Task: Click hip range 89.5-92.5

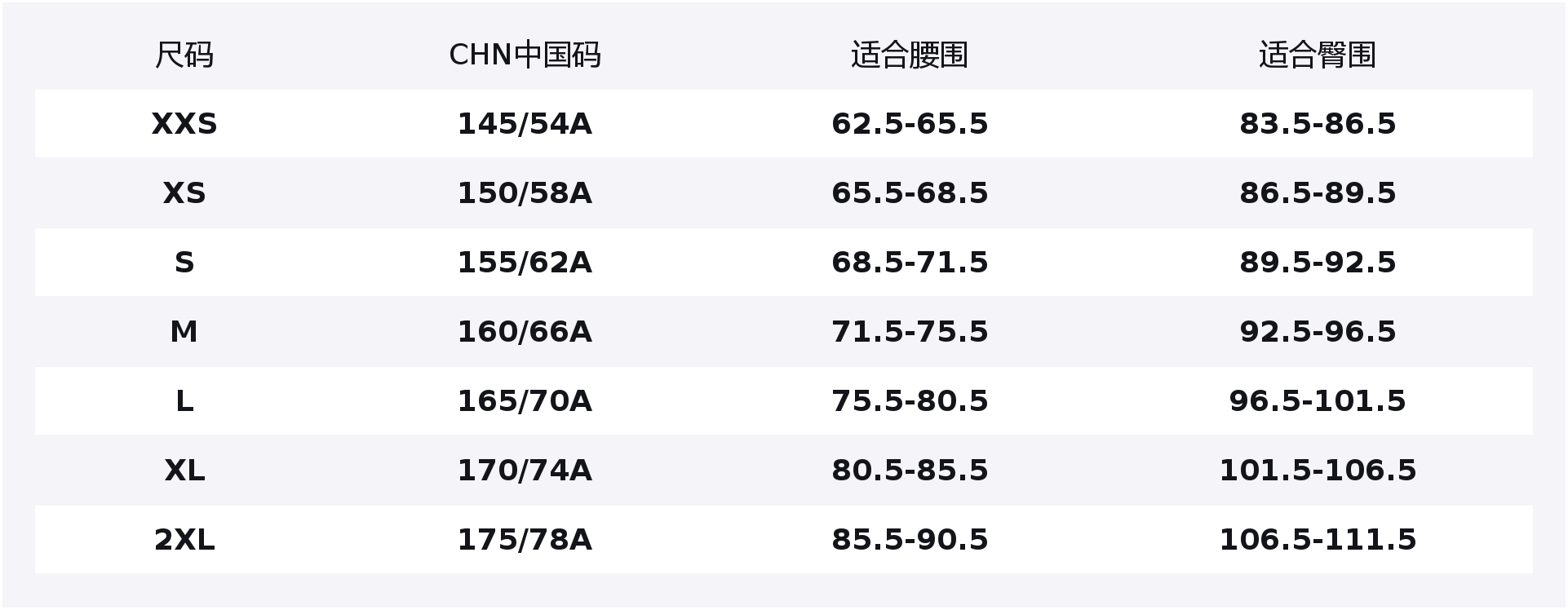Action: coord(1318,263)
